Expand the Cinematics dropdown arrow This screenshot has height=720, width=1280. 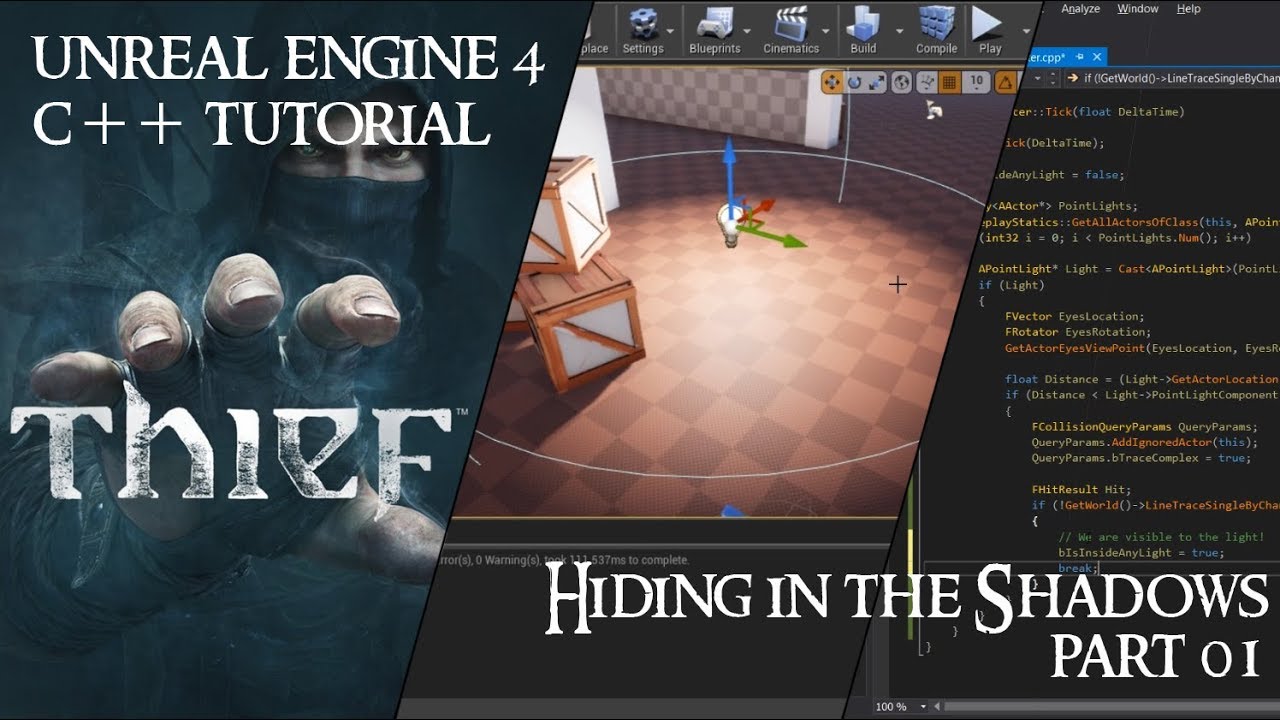[827, 31]
